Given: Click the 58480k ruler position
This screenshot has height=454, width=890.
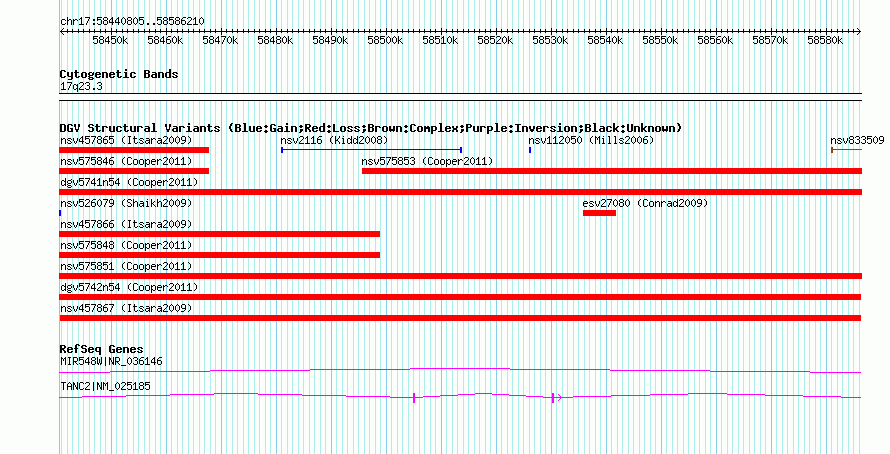Looking at the screenshot, I should click(275, 40).
